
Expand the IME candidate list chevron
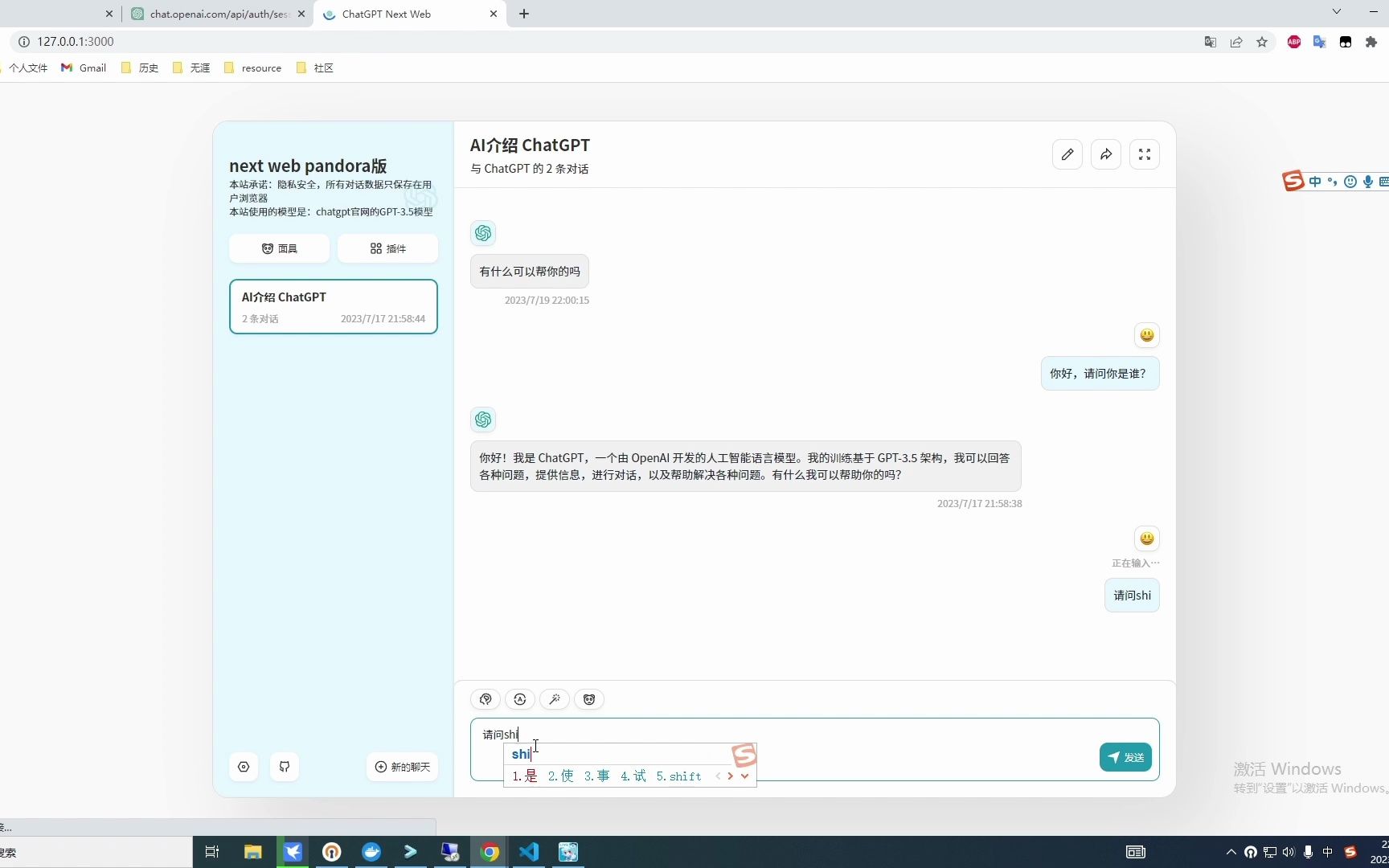point(745,776)
